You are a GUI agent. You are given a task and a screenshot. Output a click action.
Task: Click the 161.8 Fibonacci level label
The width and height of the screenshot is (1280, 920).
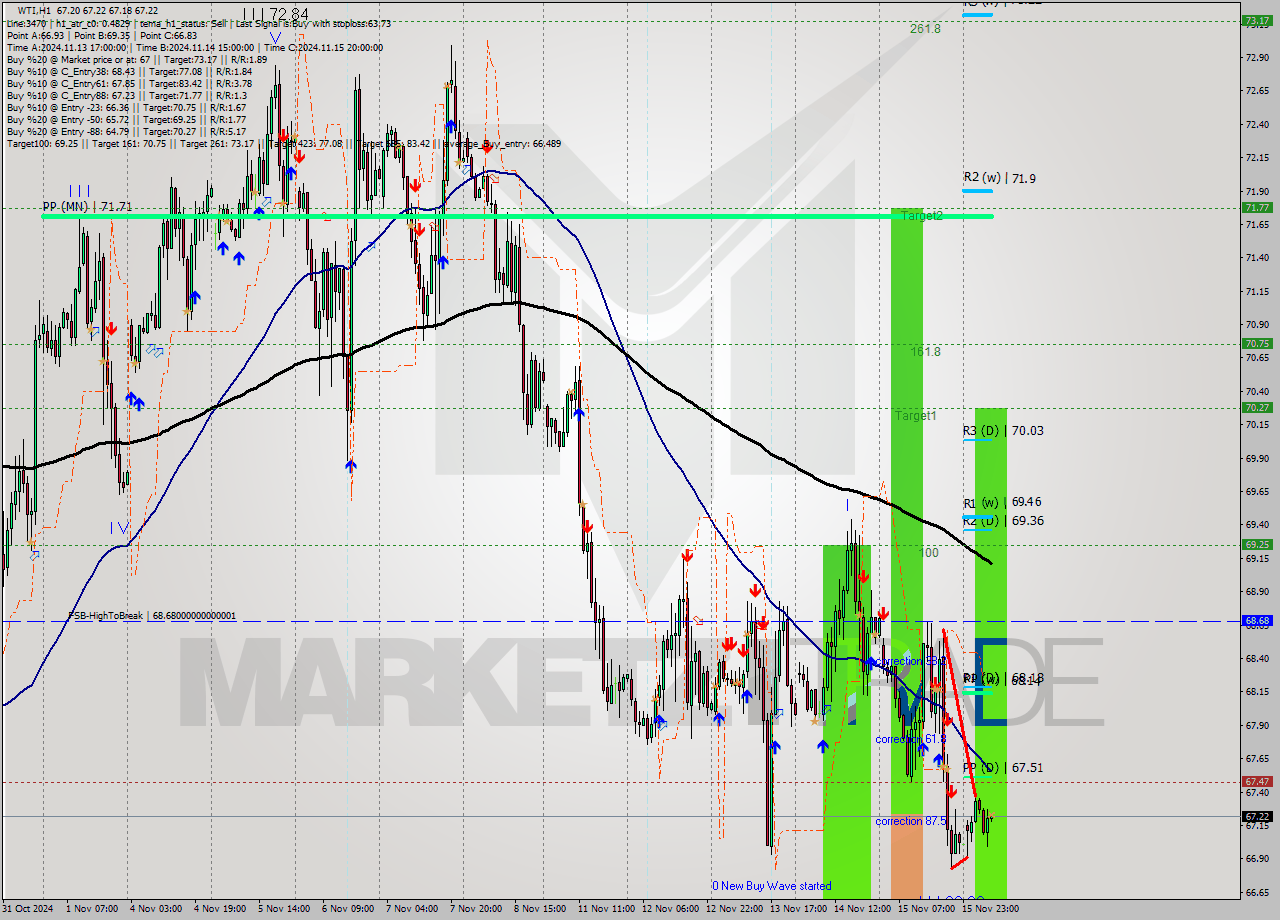[x=925, y=352]
